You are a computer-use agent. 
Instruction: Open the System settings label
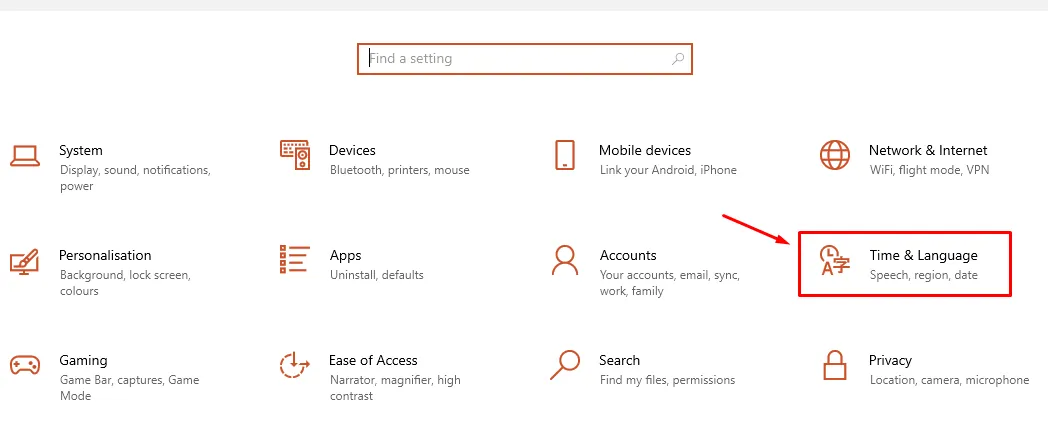[x=81, y=150]
